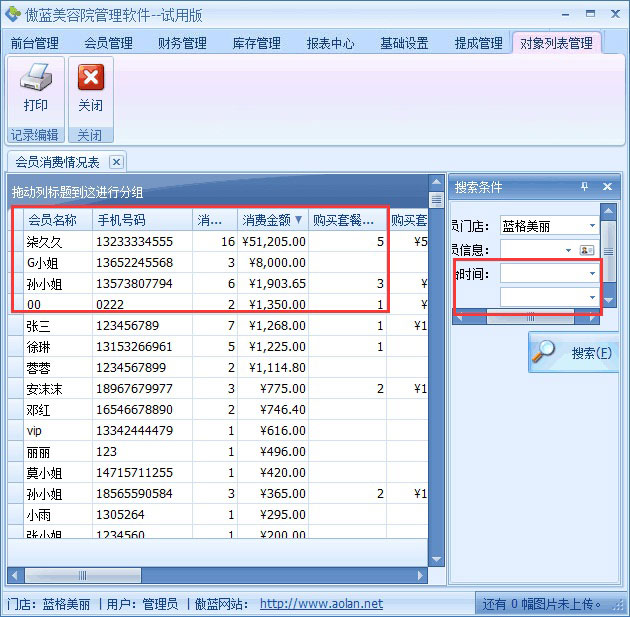
Task: Open the www.aolan.net website link
Action: 321,604
